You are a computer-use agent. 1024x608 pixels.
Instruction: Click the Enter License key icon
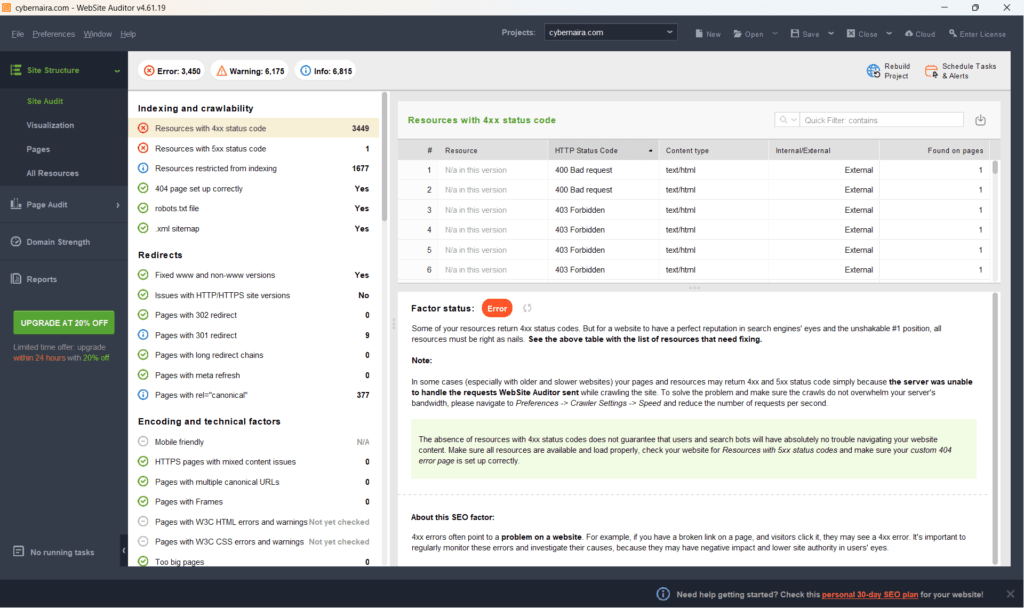953,33
